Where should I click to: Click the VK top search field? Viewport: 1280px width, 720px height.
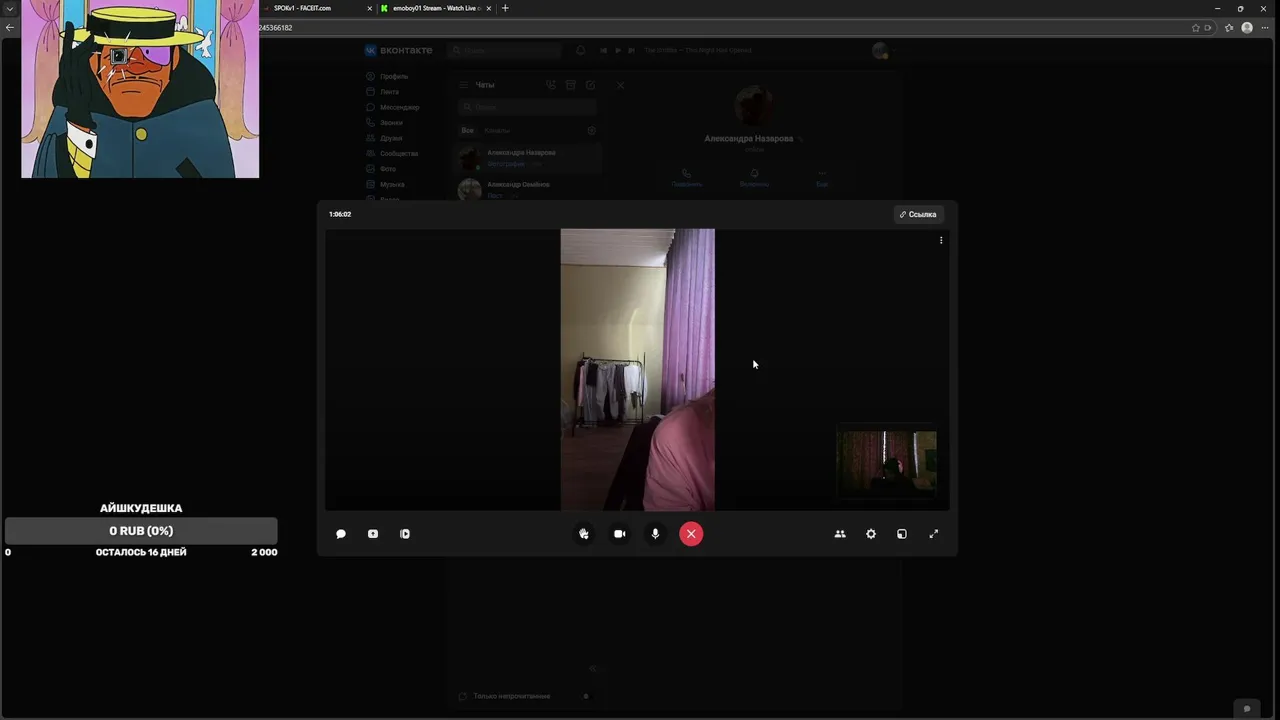[505, 50]
